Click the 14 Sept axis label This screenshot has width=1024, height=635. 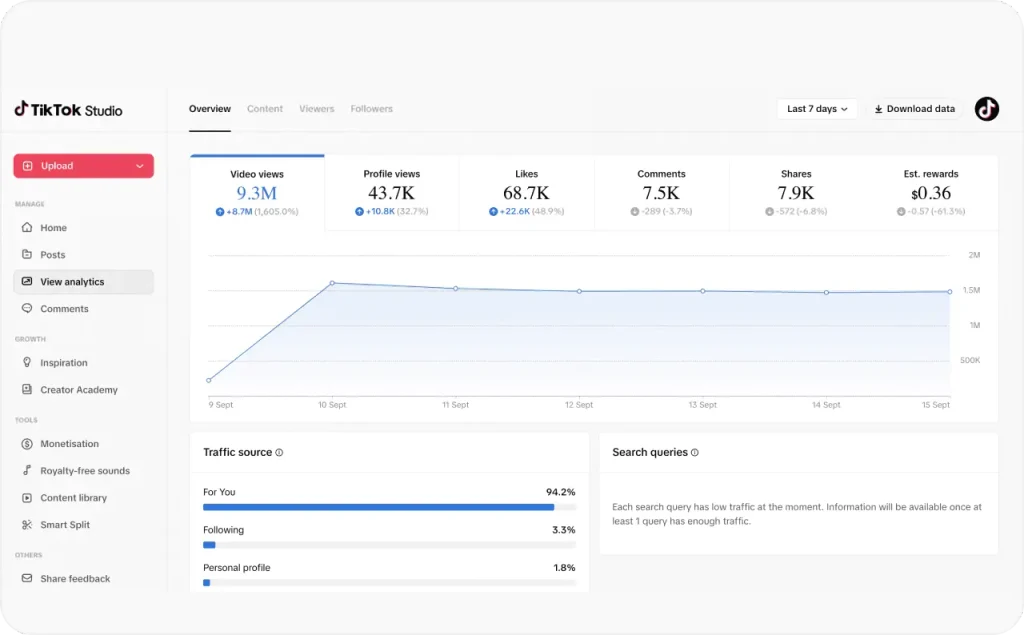[826, 405]
